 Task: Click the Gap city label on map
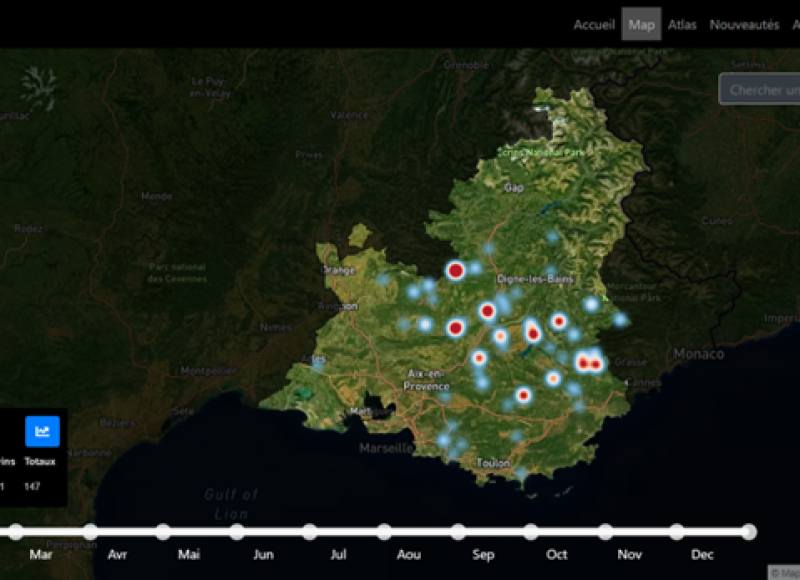tap(515, 187)
